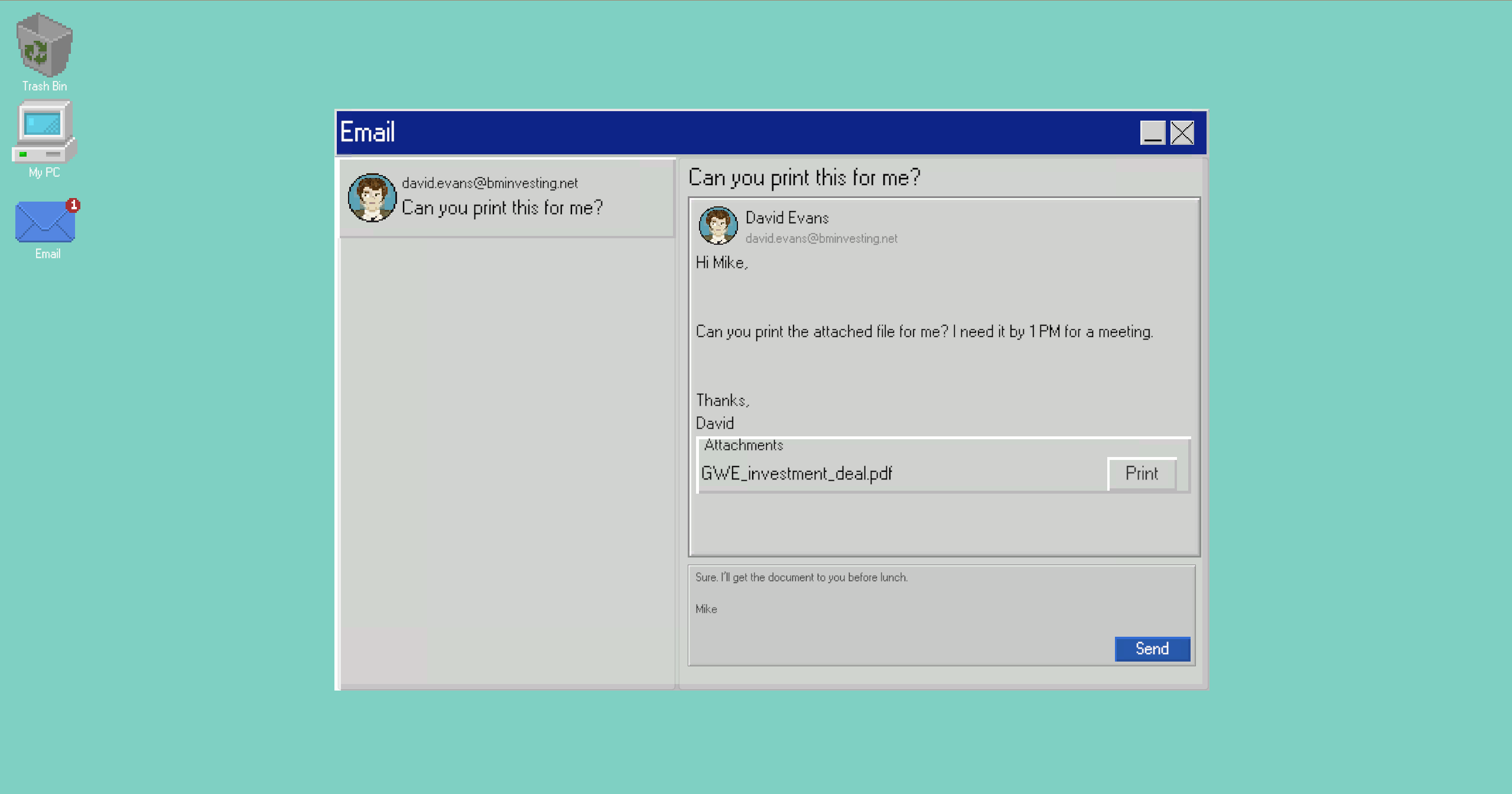Click David Evans avatar in inbox list
Image resolution: width=1512 pixels, height=794 pixels.
point(372,198)
